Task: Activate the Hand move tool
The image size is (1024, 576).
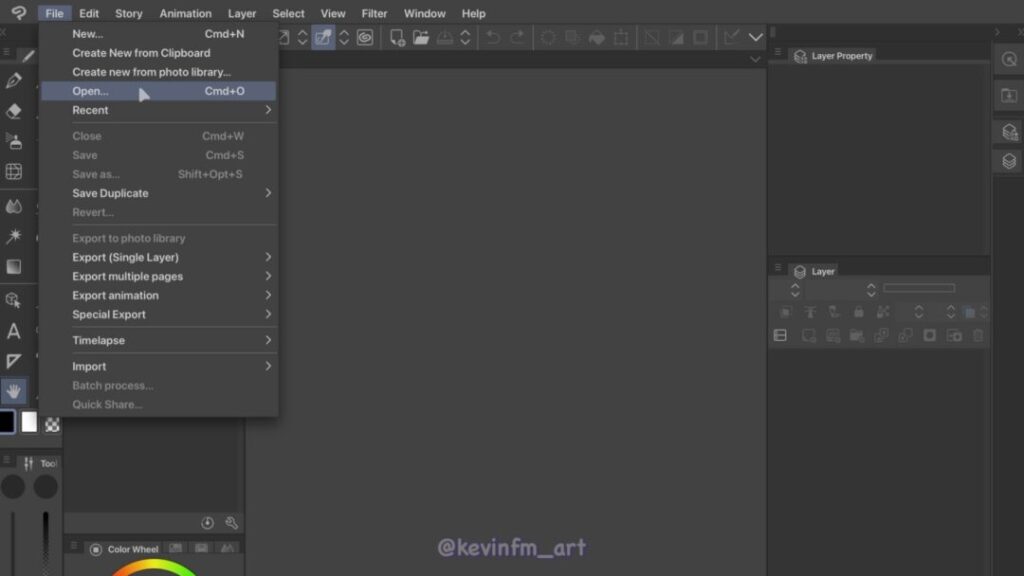Action: 14,391
